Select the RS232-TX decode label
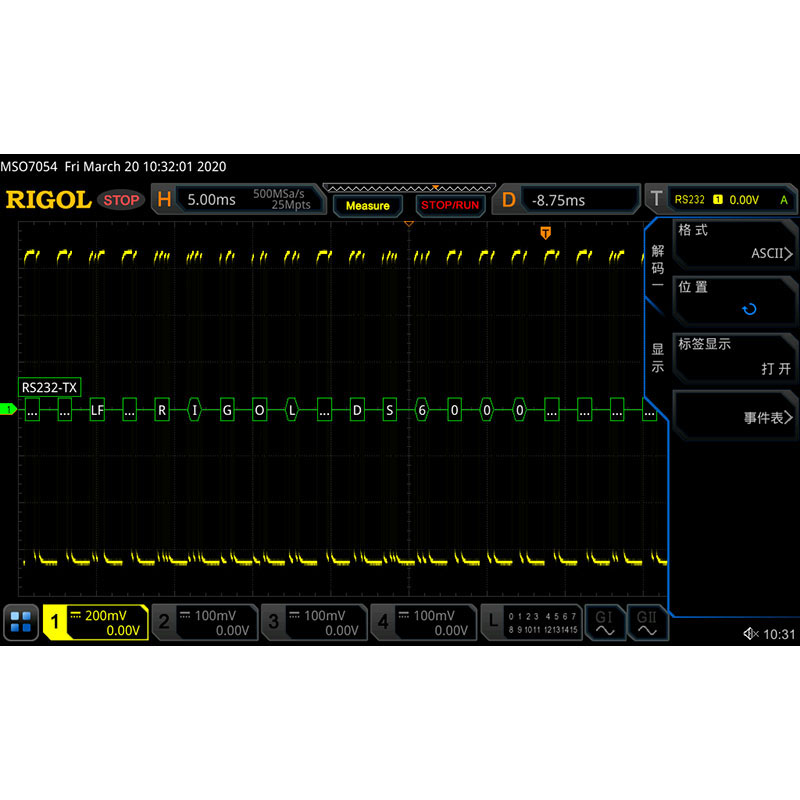This screenshot has height=800, width=800. click(49, 387)
